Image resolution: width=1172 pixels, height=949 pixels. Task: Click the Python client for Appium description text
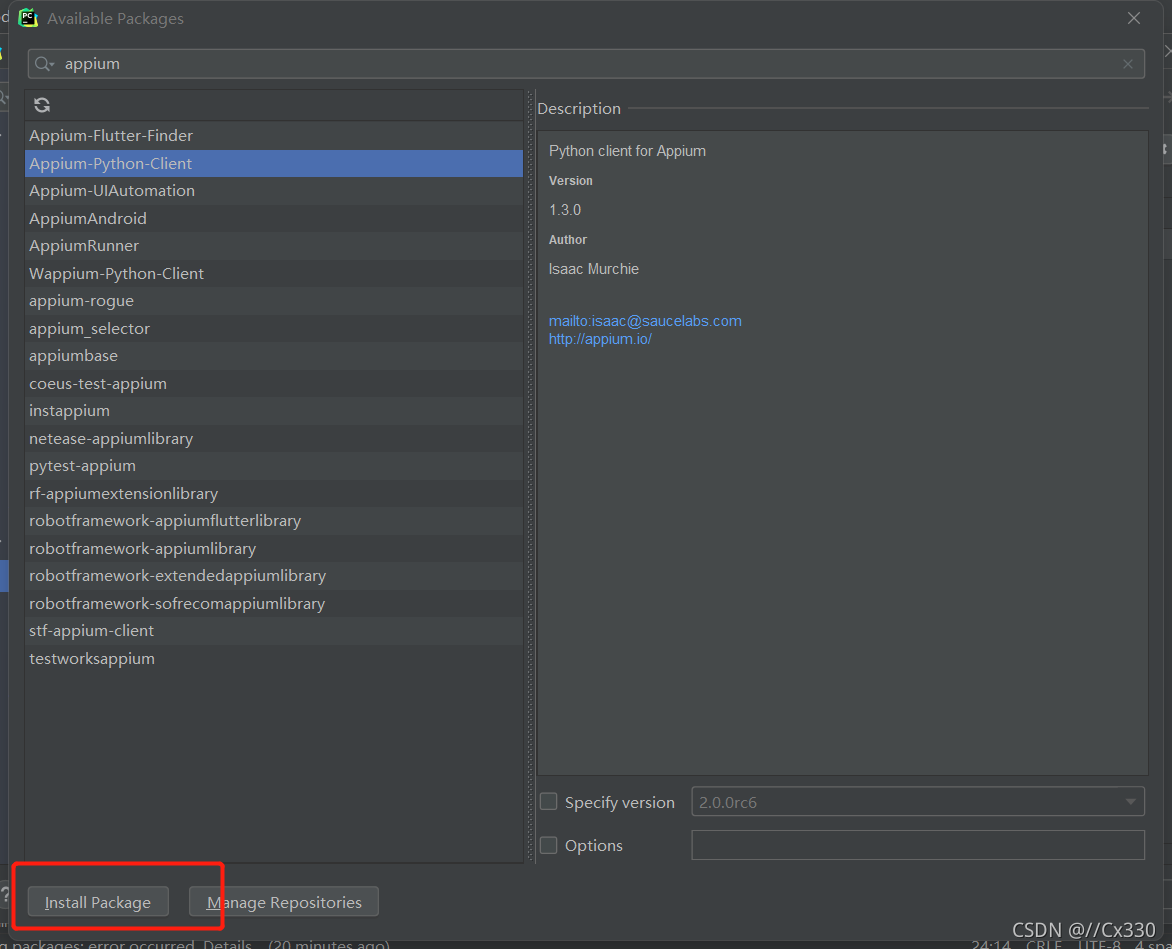(627, 151)
